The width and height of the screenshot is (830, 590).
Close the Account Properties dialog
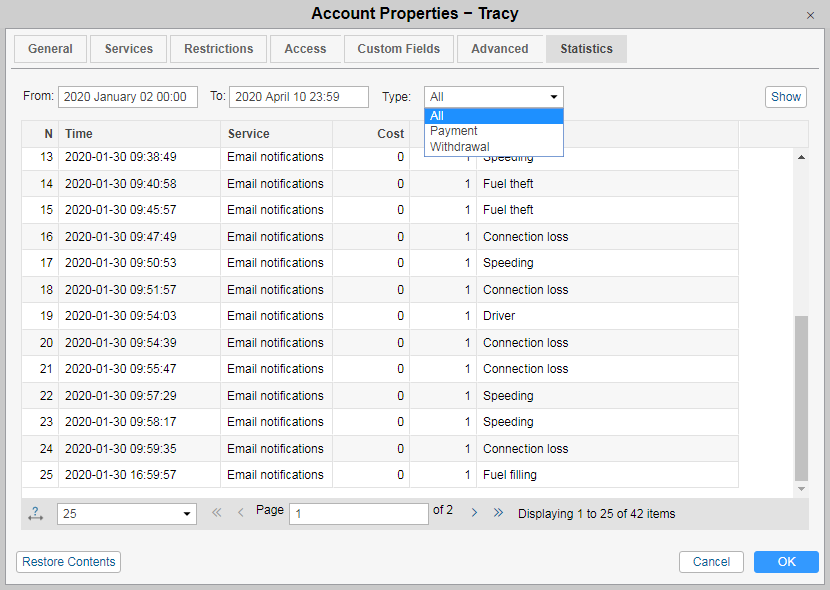(x=810, y=15)
